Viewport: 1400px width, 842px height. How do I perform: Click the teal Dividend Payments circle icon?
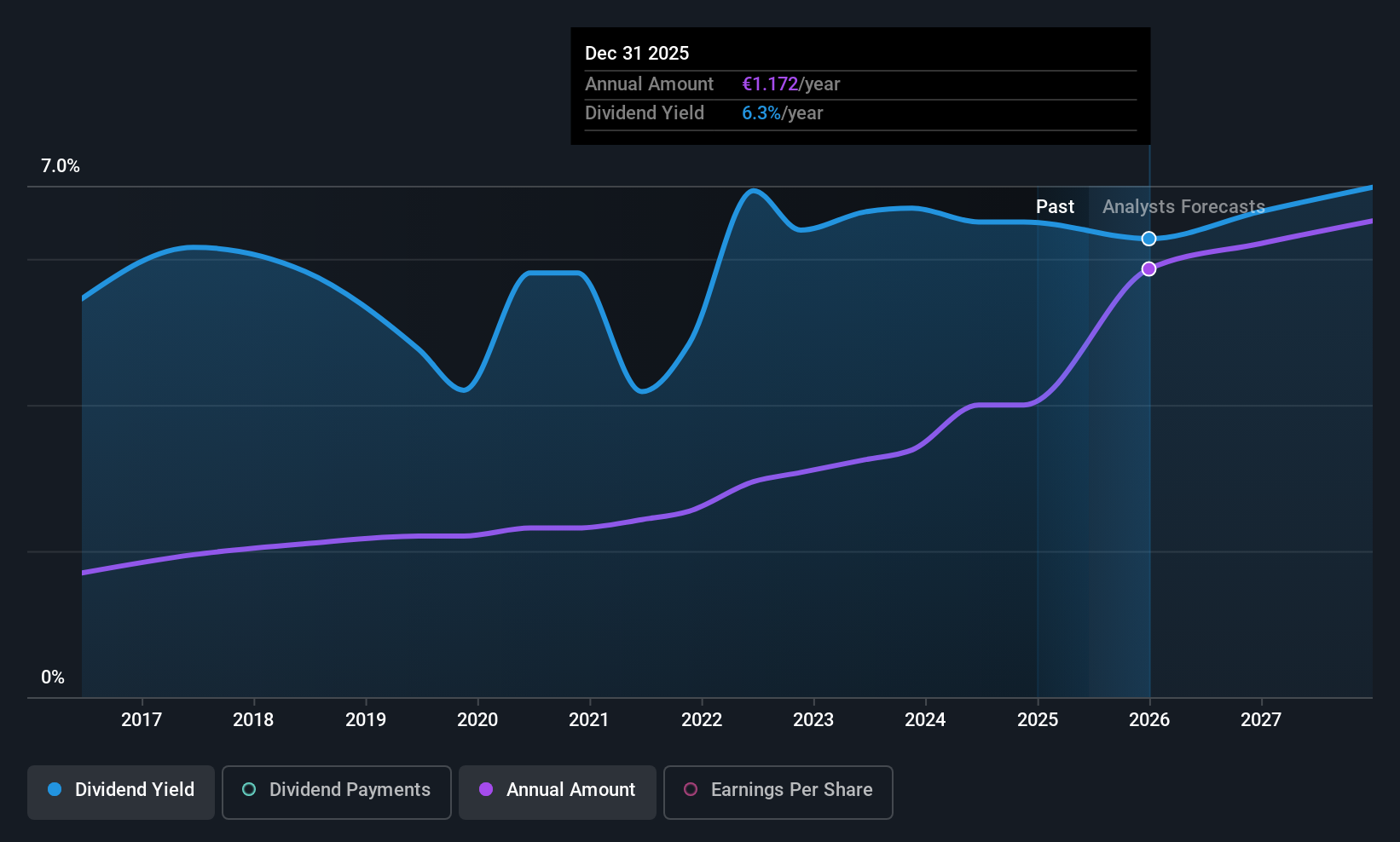tap(249, 789)
